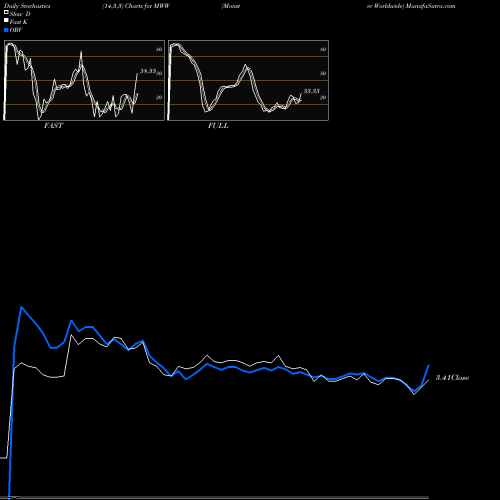Click the FULL chart label
Viewport: 500px width, 500px height.
coord(218,126)
